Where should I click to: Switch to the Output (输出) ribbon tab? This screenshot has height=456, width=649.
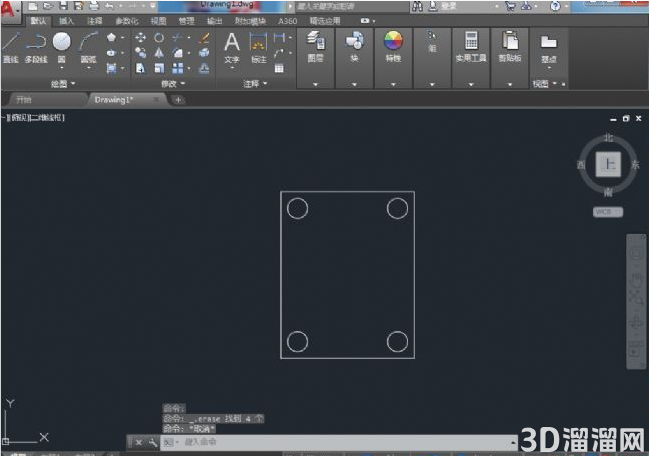[214, 21]
